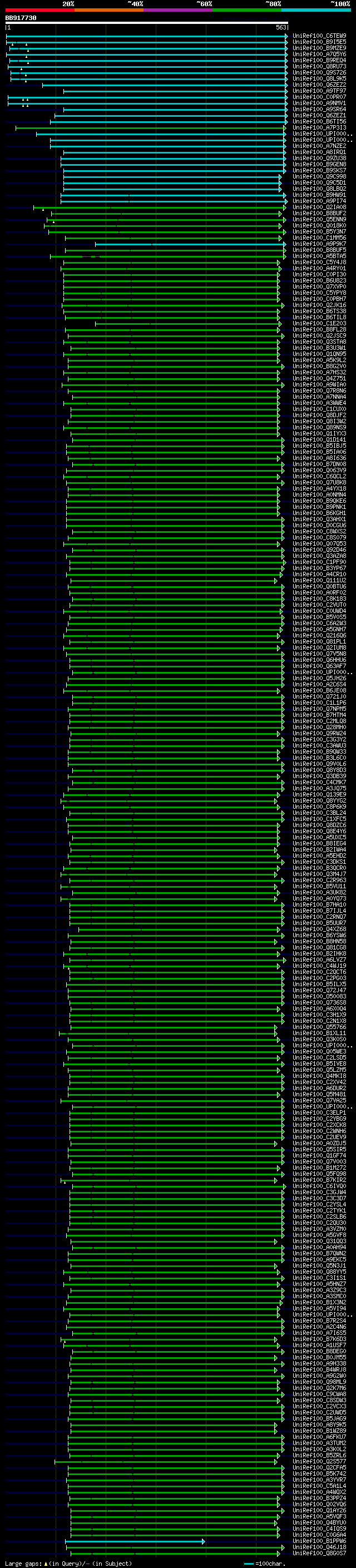The image size is (356, 1568).
Task: Open hit UniRef100_A7Q5Y6
Action: pos(319,54)
